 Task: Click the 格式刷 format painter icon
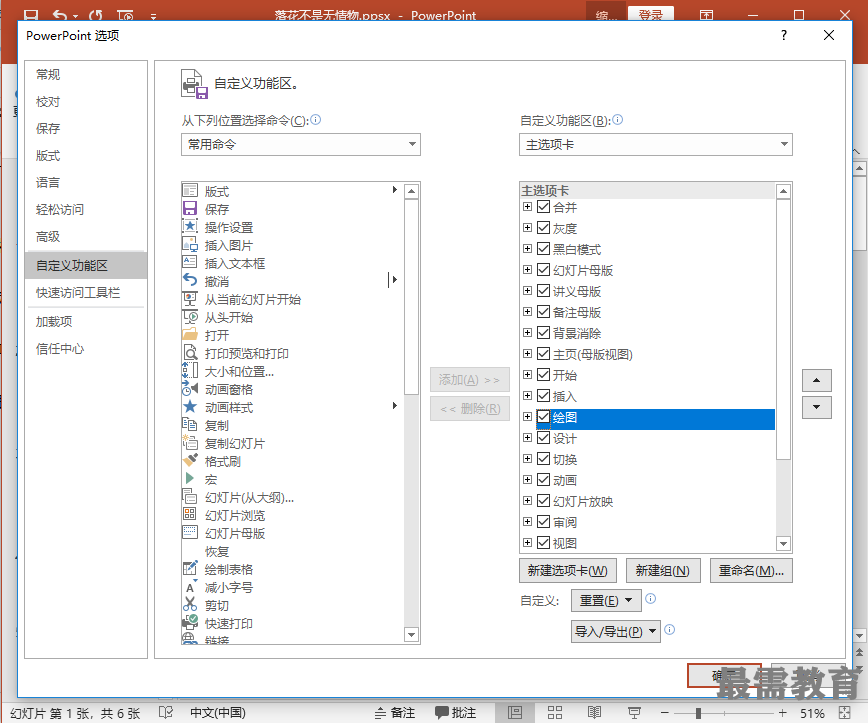190,461
